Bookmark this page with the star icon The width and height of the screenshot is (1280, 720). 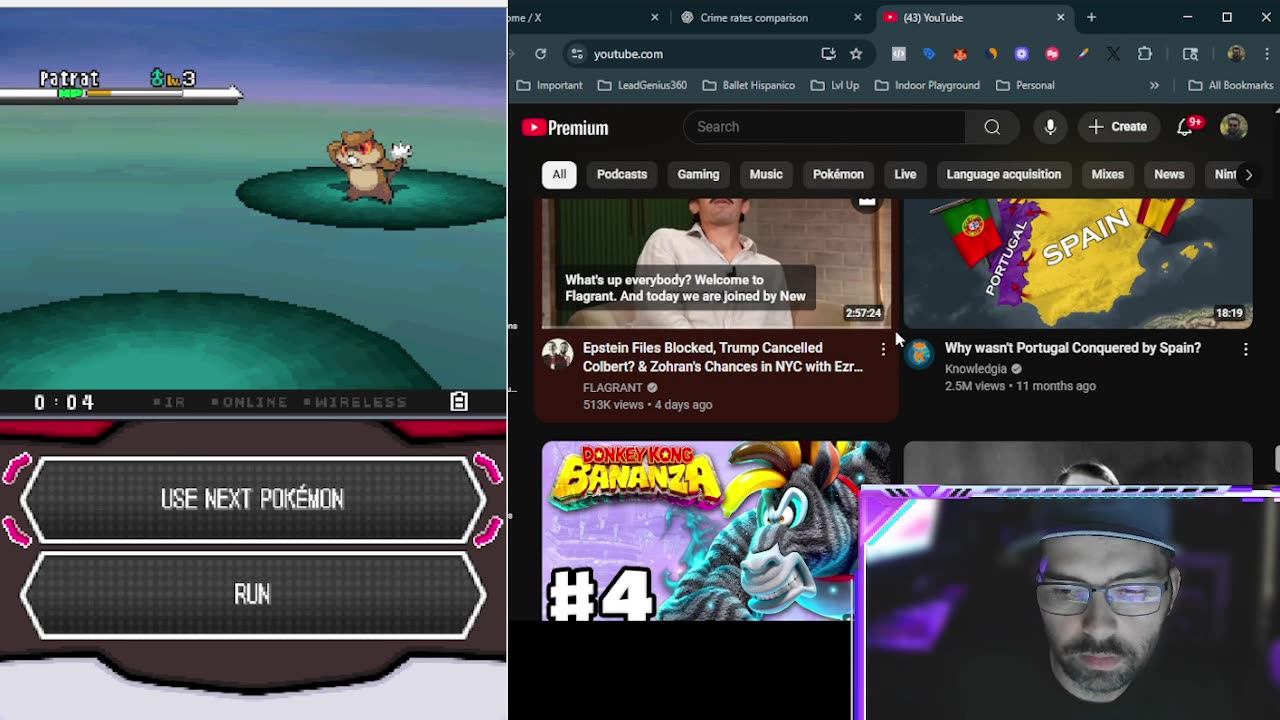[856, 54]
